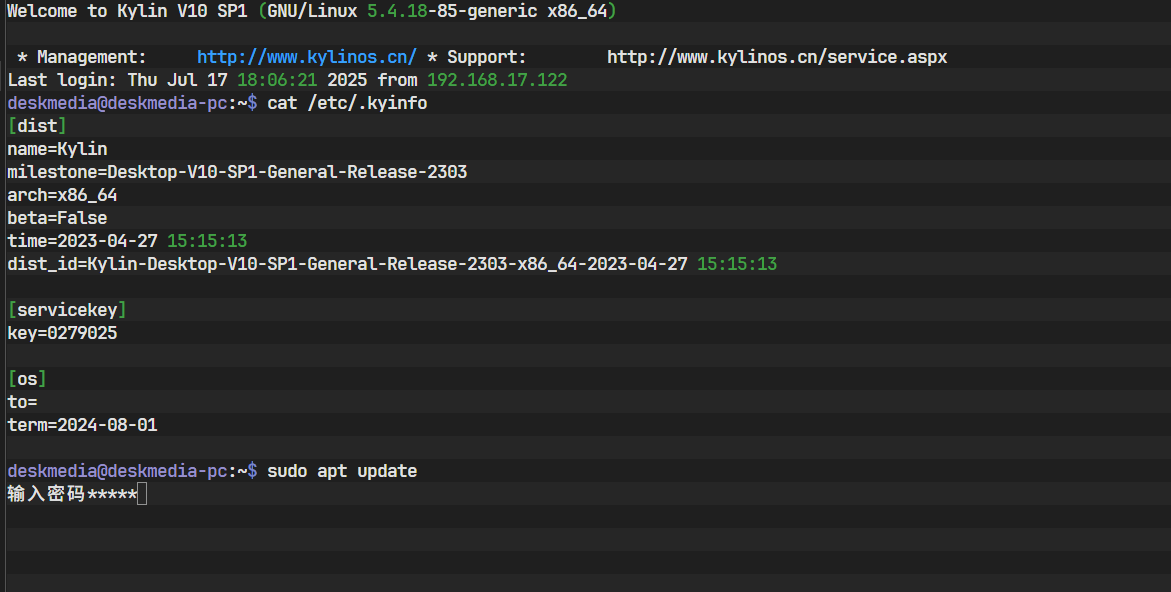The height and width of the screenshot is (592, 1171).
Task: Click the '[dist]' section header
Action: click(37, 126)
